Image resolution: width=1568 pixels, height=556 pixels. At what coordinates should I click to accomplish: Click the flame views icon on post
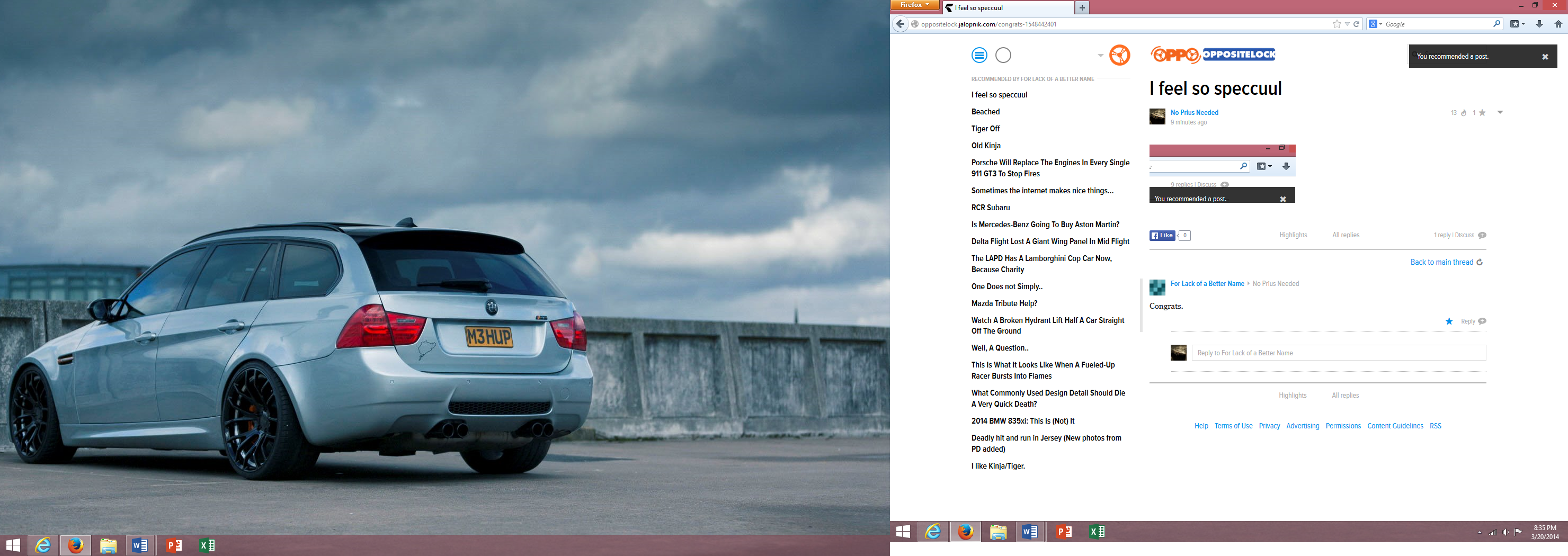coord(1464,113)
